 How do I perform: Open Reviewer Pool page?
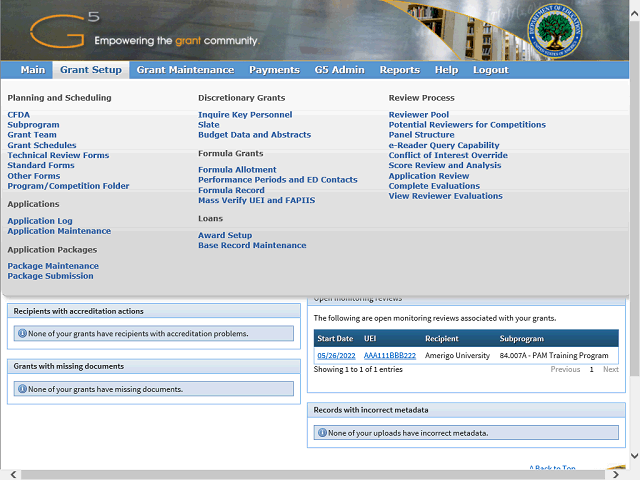419,115
